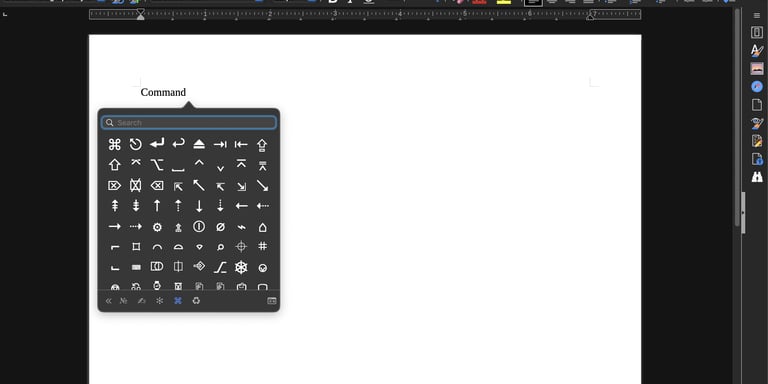Insert the Caps Lock arrow symbol

tap(262, 145)
